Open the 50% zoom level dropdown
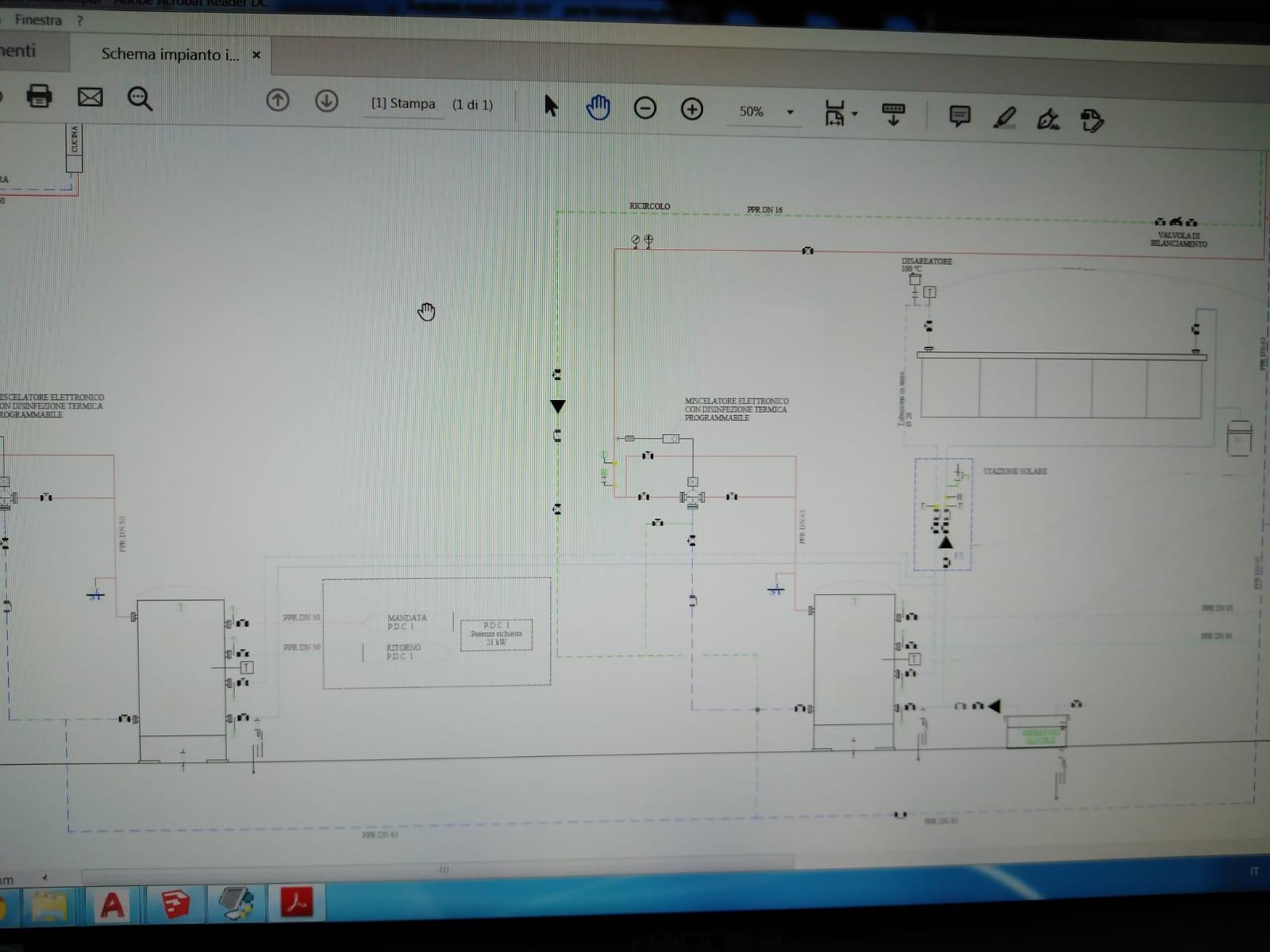The image size is (1270, 952). [790, 112]
